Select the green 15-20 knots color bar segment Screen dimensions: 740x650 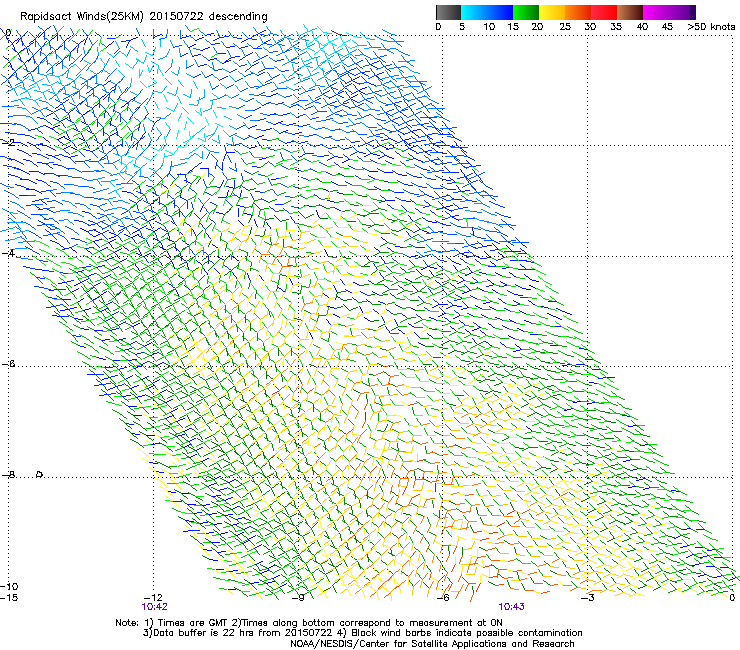tap(526, 12)
